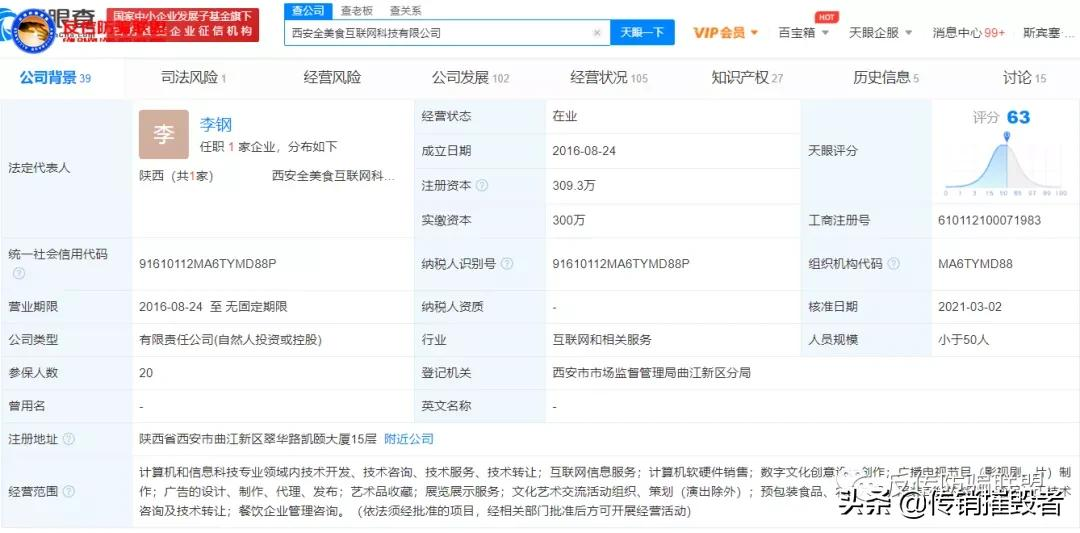Viewport: 1080px width, 533px height.
Task: Click the 注册资本 value 309.3万
Action: click(573, 186)
